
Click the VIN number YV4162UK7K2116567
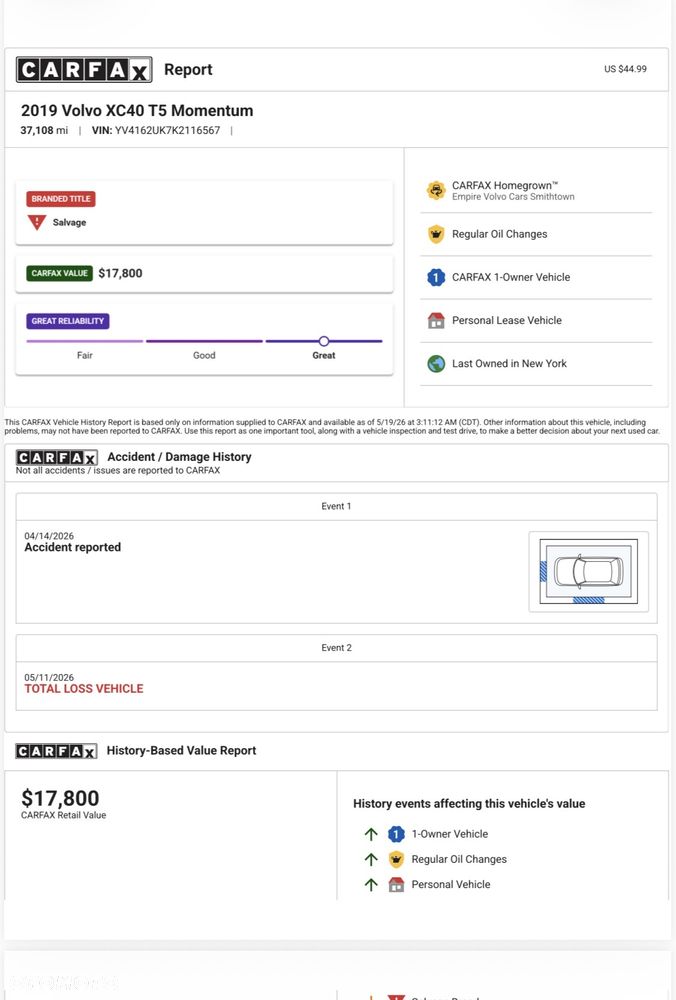coord(167,130)
